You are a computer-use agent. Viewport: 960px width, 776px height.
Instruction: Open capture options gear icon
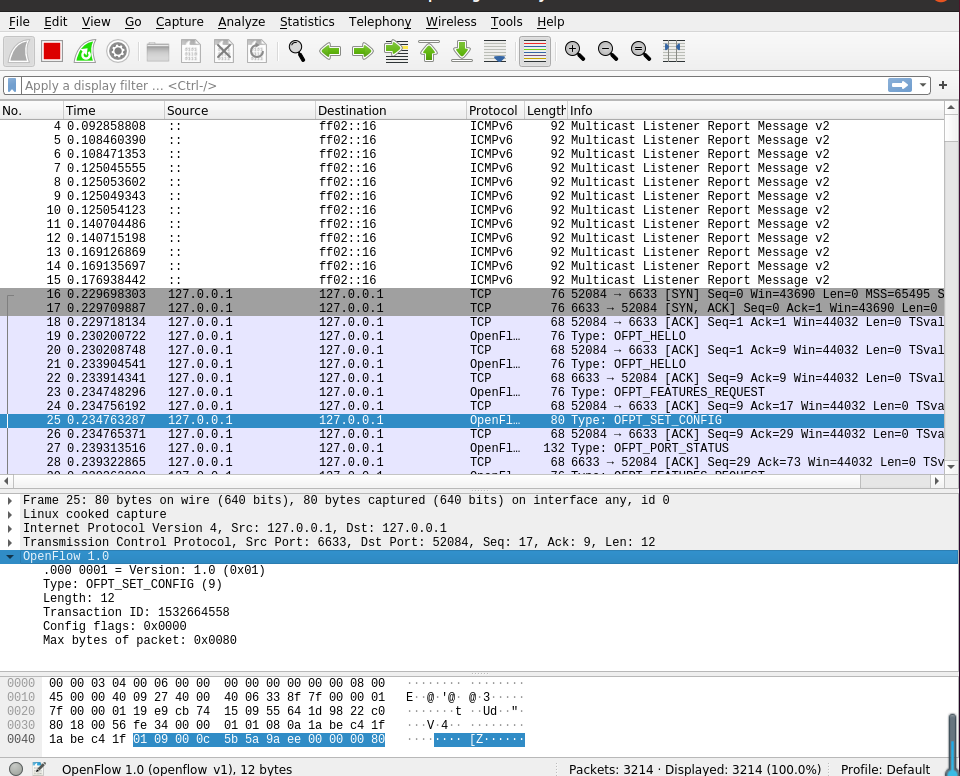[118, 51]
